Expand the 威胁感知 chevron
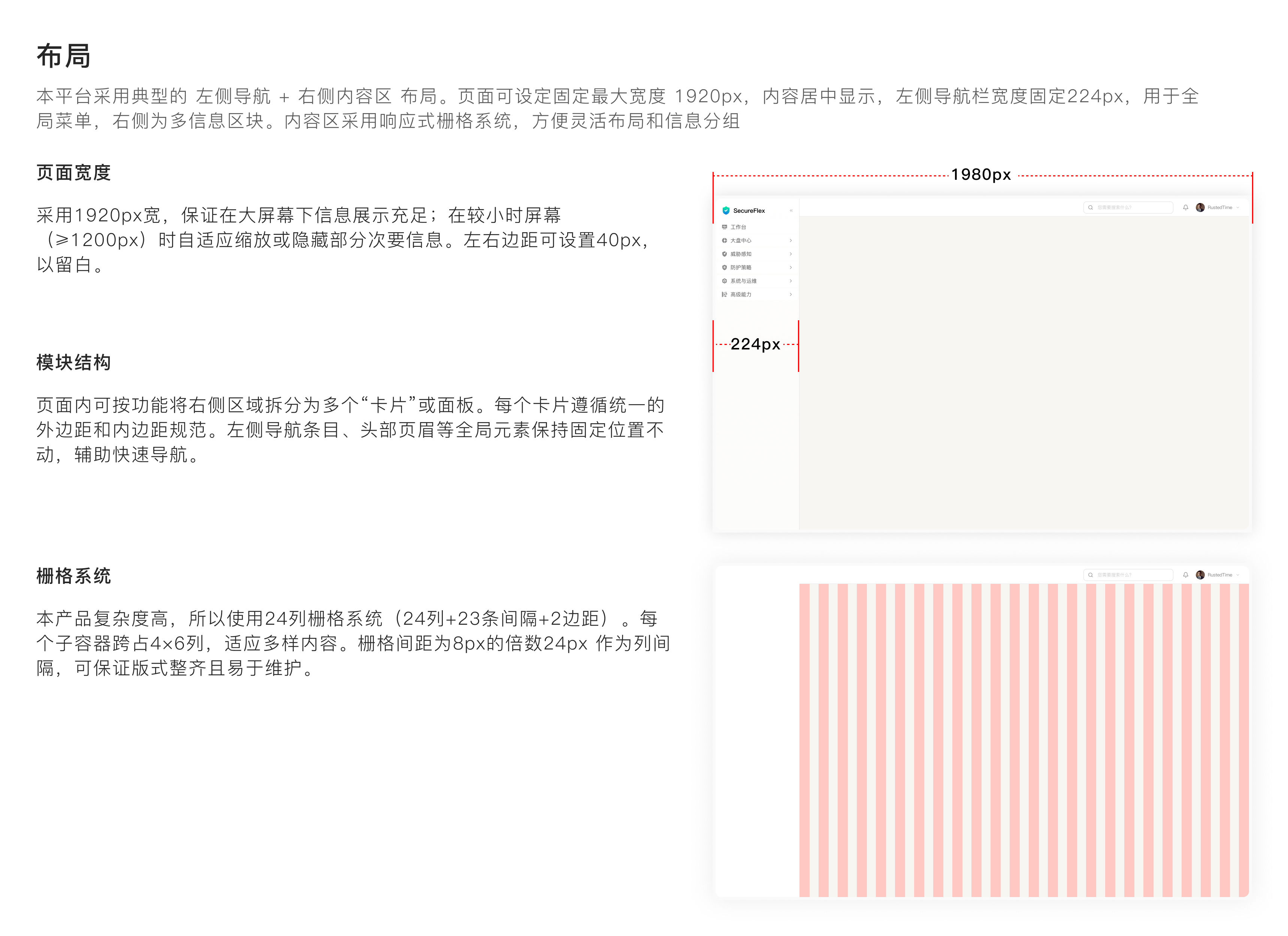The image size is (1288, 936). (x=790, y=254)
